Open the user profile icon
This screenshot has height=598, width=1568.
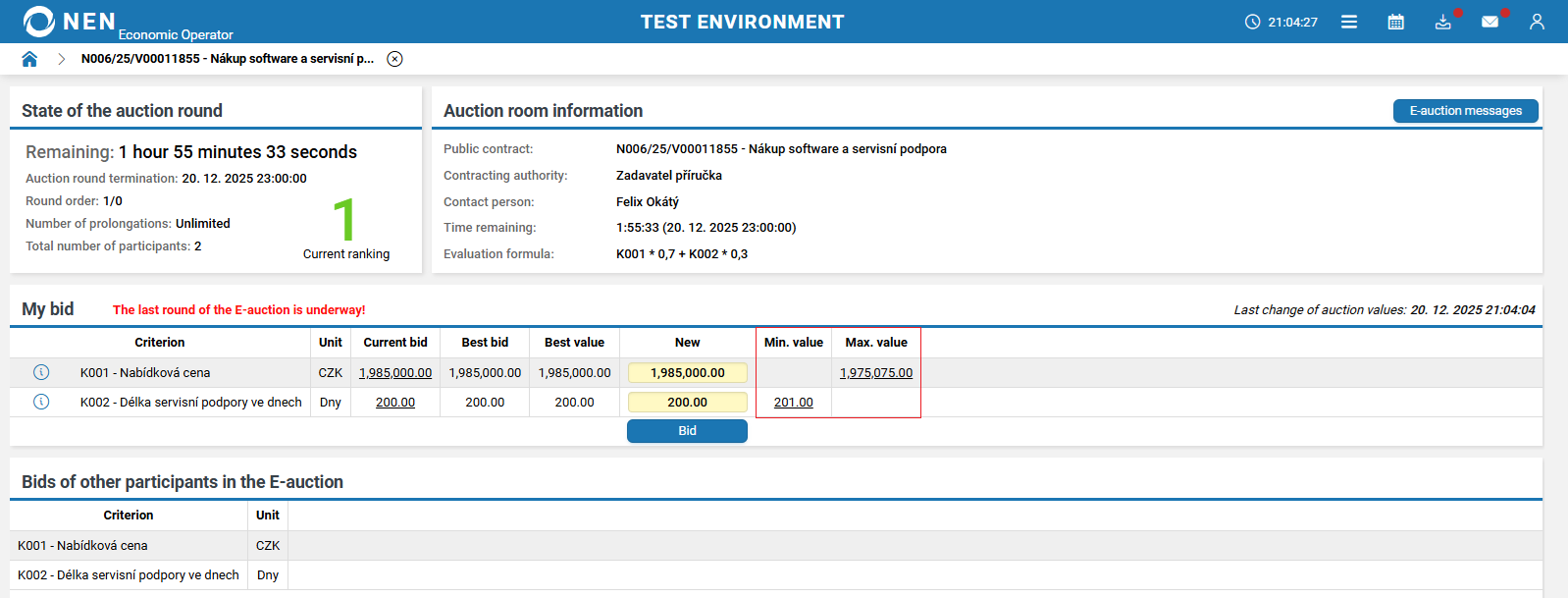tap(1537, 22)
